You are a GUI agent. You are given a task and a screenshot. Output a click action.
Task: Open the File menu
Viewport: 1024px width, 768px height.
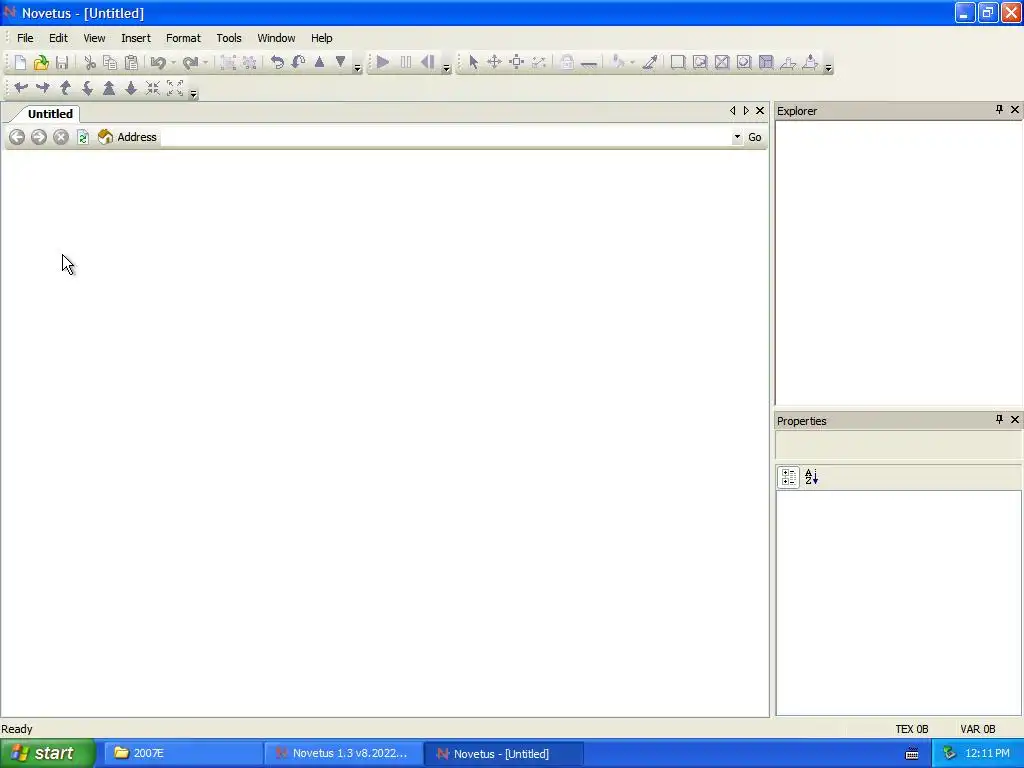(25, 38)
